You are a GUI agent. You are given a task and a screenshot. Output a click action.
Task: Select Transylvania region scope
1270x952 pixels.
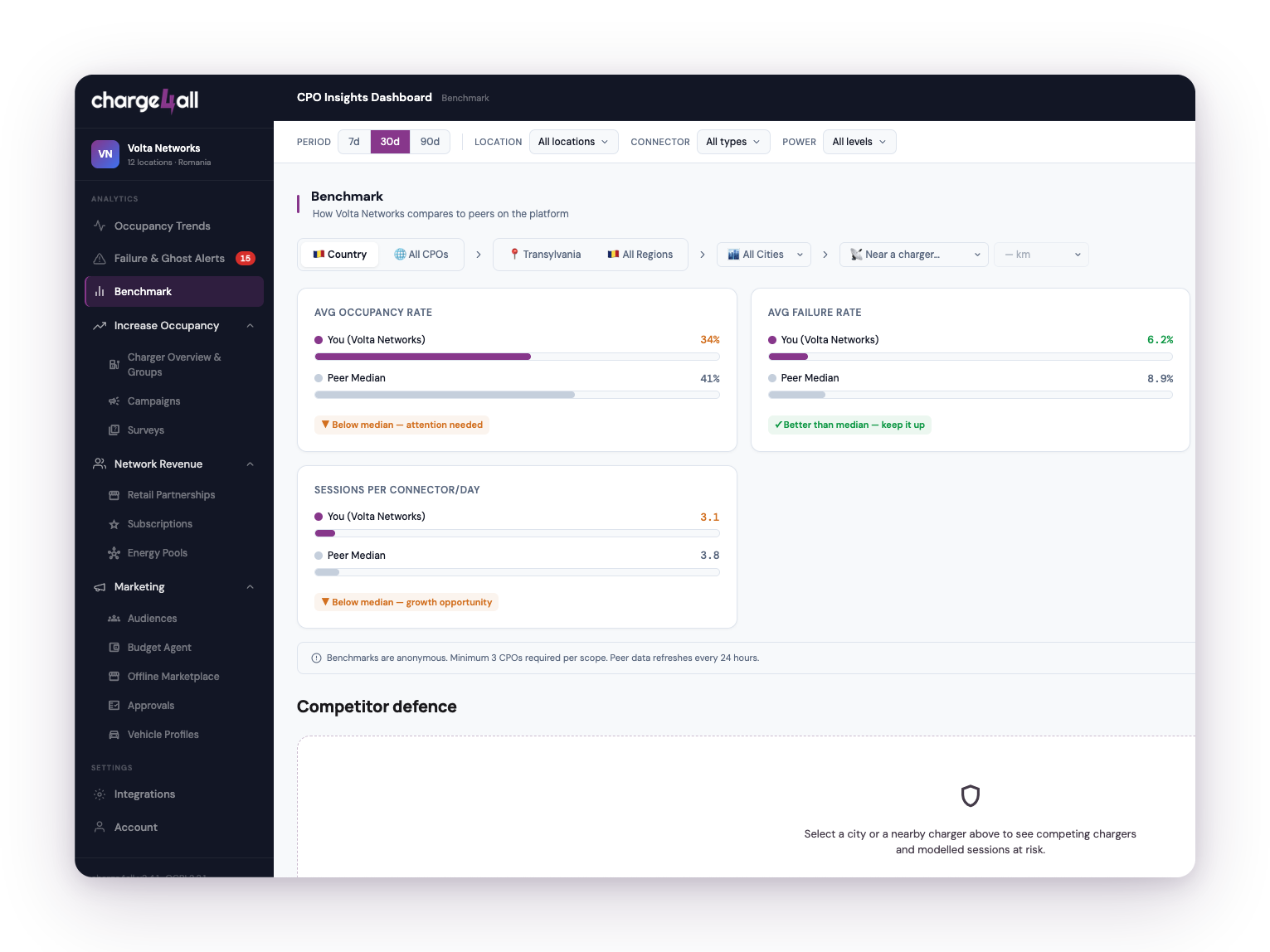coord(546,255)
